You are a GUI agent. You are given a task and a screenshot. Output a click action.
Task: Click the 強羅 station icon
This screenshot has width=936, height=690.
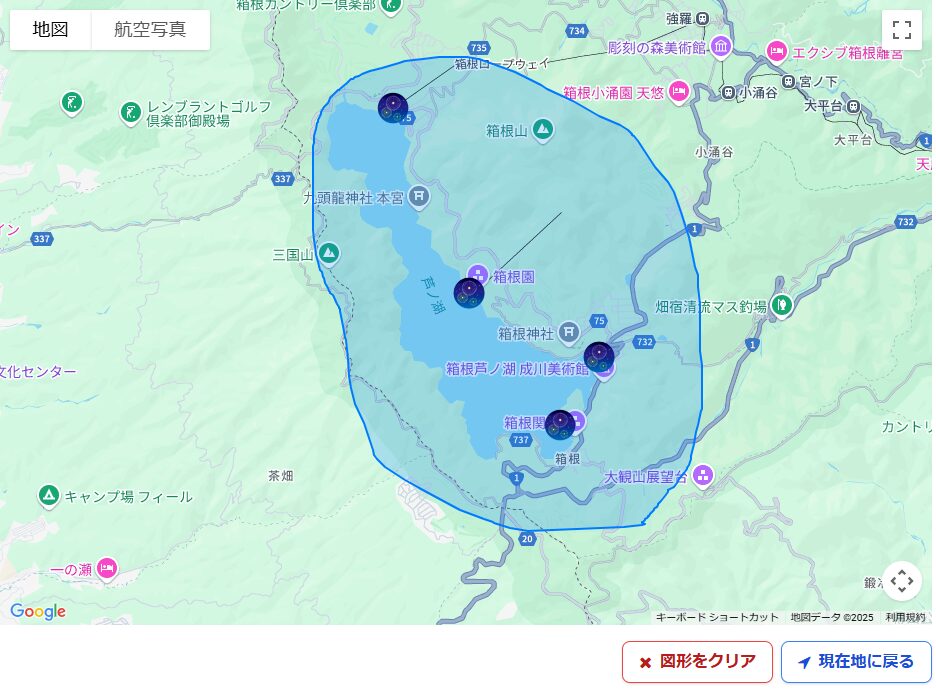(703, 19)
